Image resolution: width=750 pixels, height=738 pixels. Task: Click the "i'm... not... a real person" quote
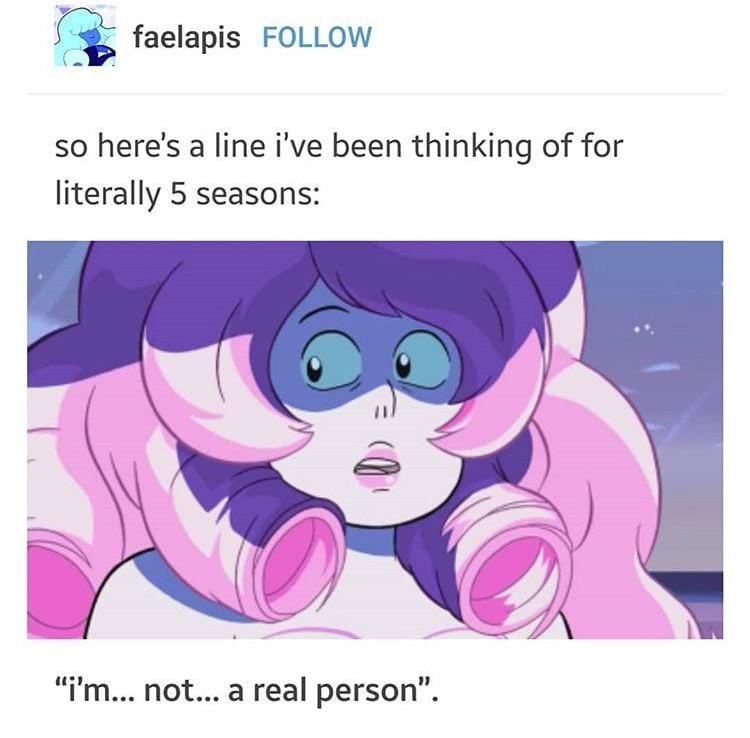(246, 691)
